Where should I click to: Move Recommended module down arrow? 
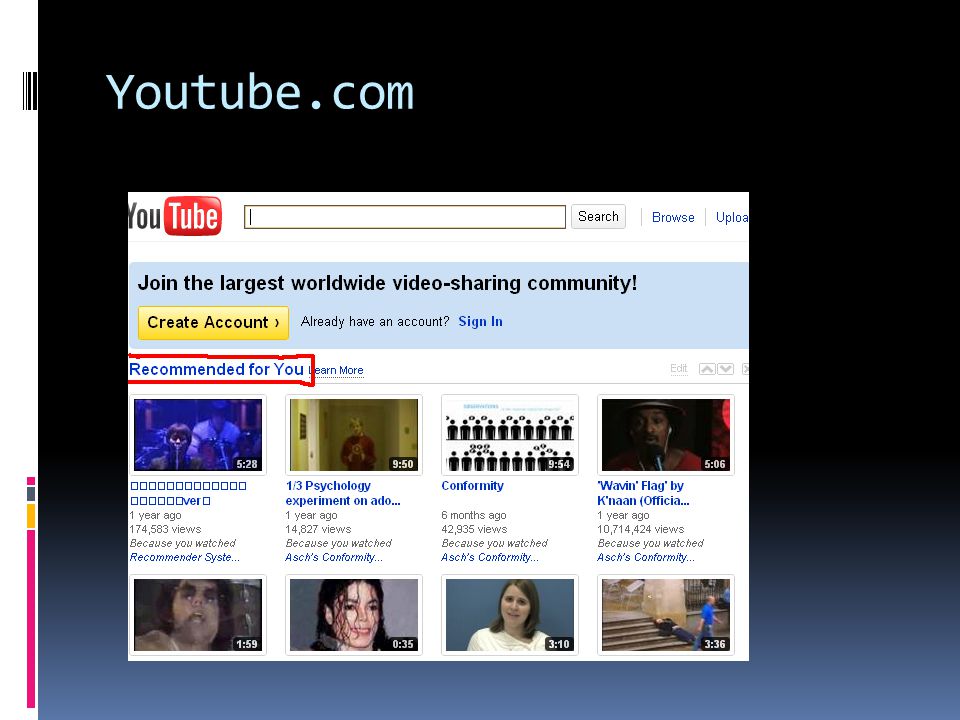pyautogui.click(x=726, y=369)
